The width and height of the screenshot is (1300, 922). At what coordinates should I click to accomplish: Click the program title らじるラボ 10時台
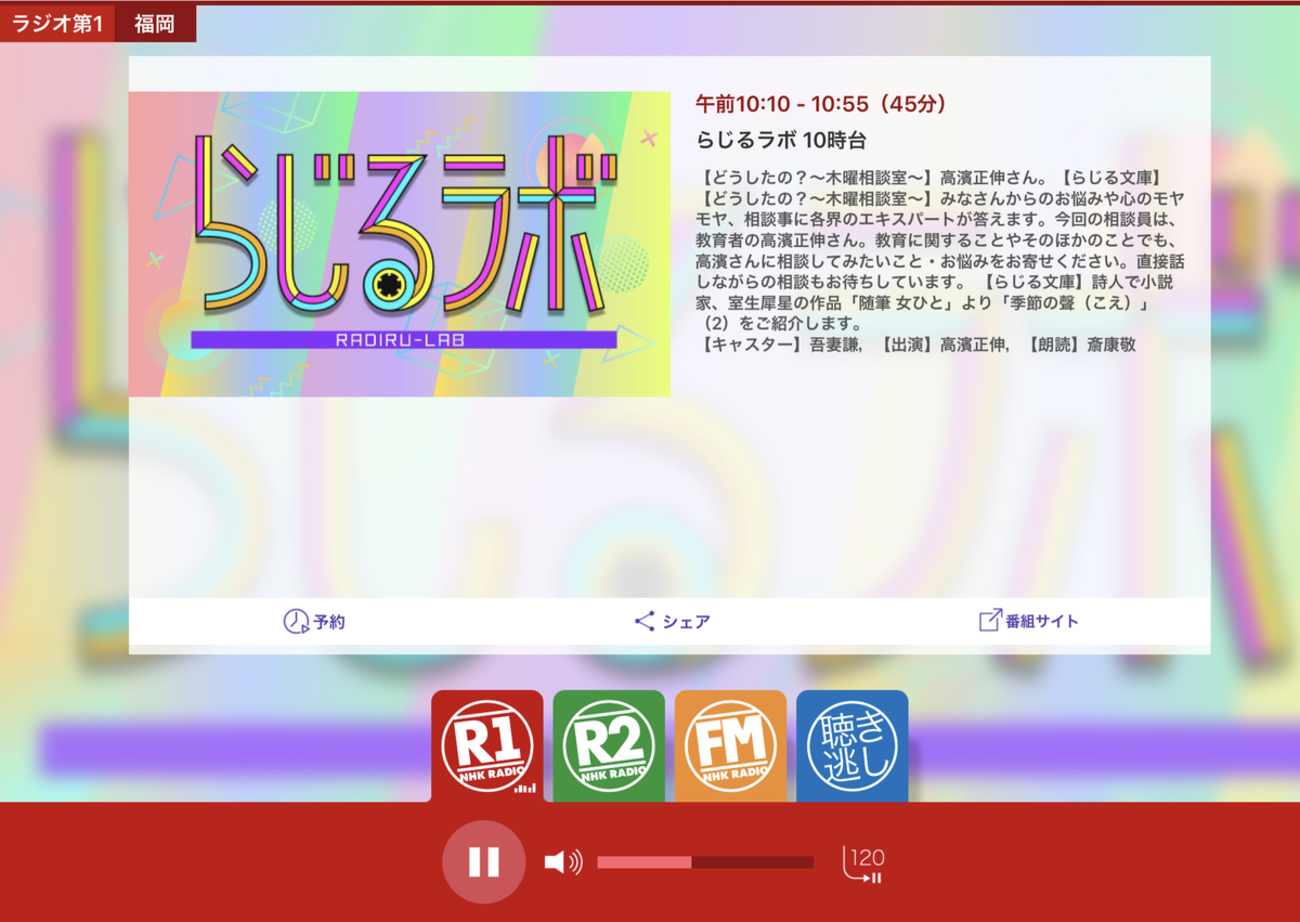(x=781, y=140)
